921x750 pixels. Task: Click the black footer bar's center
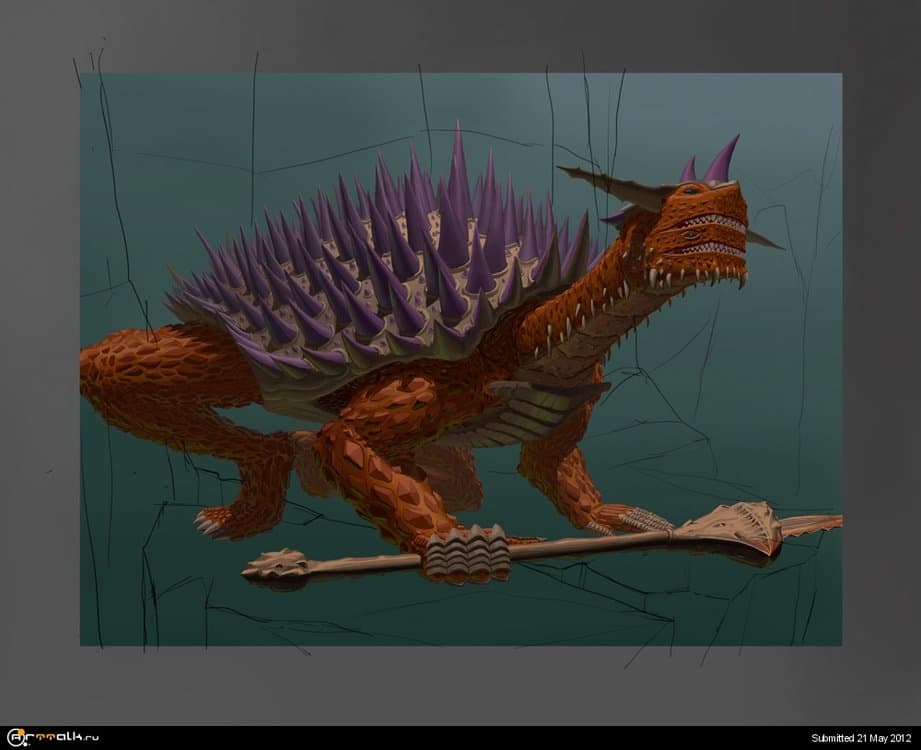(x=460, y=739)
